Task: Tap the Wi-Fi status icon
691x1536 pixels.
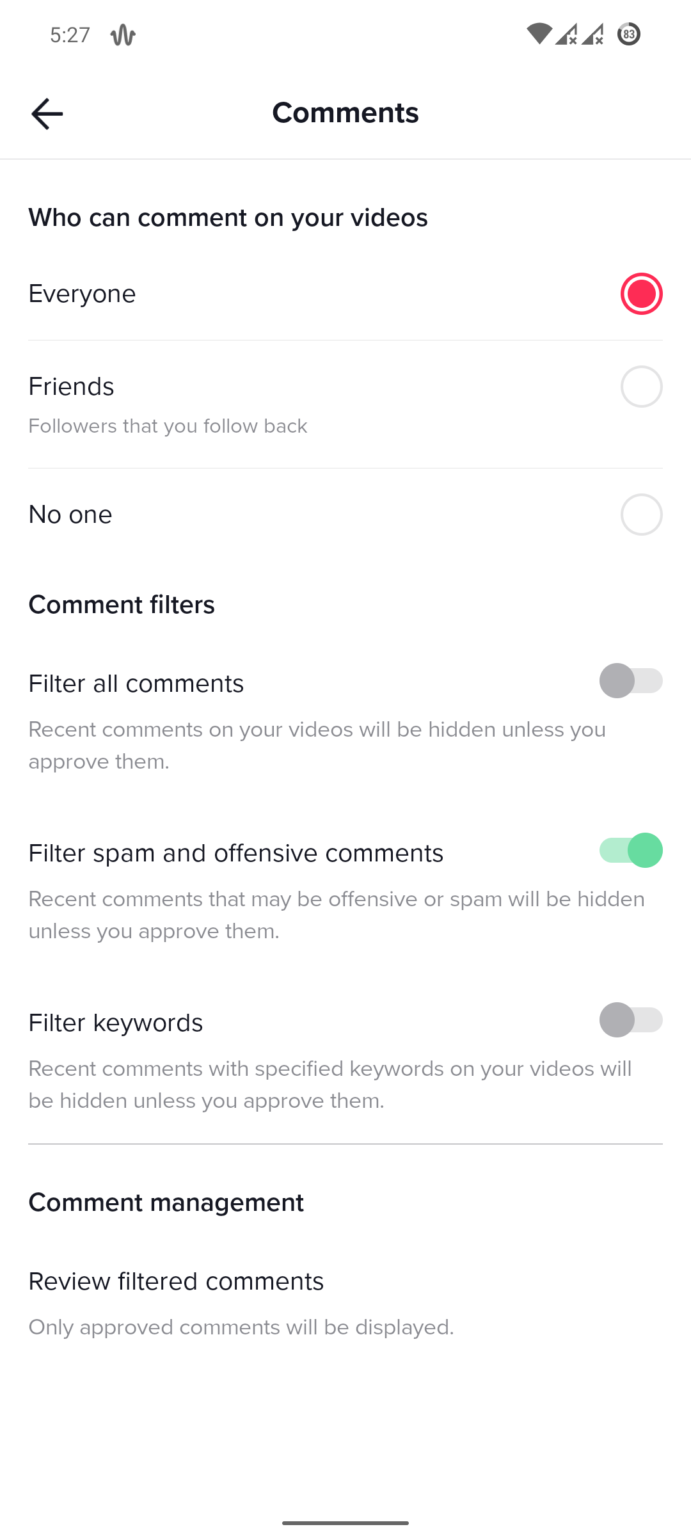Action: pyautogui.click(x=538, y=33)
